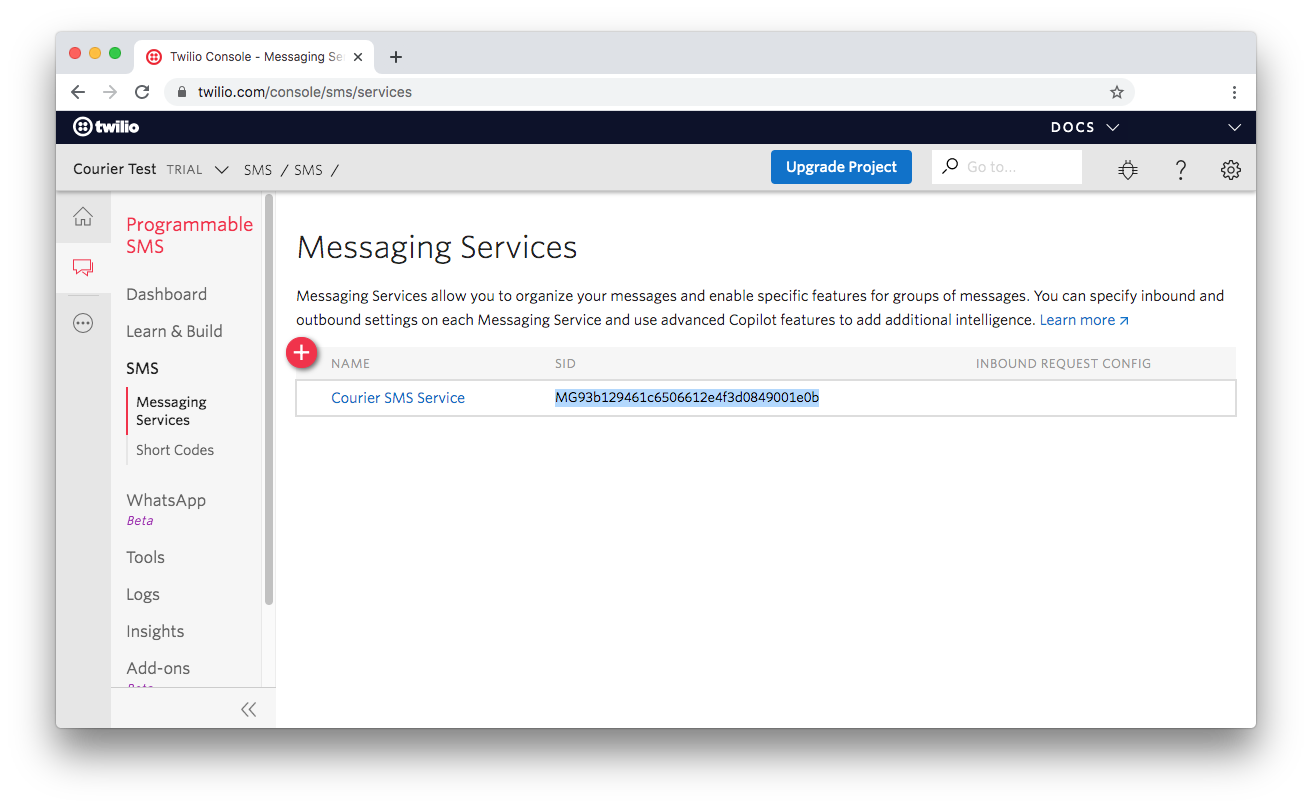The image size is (1312, 808).
Task: Click Programmable SMS heading
Action: [x=189, y=235]
